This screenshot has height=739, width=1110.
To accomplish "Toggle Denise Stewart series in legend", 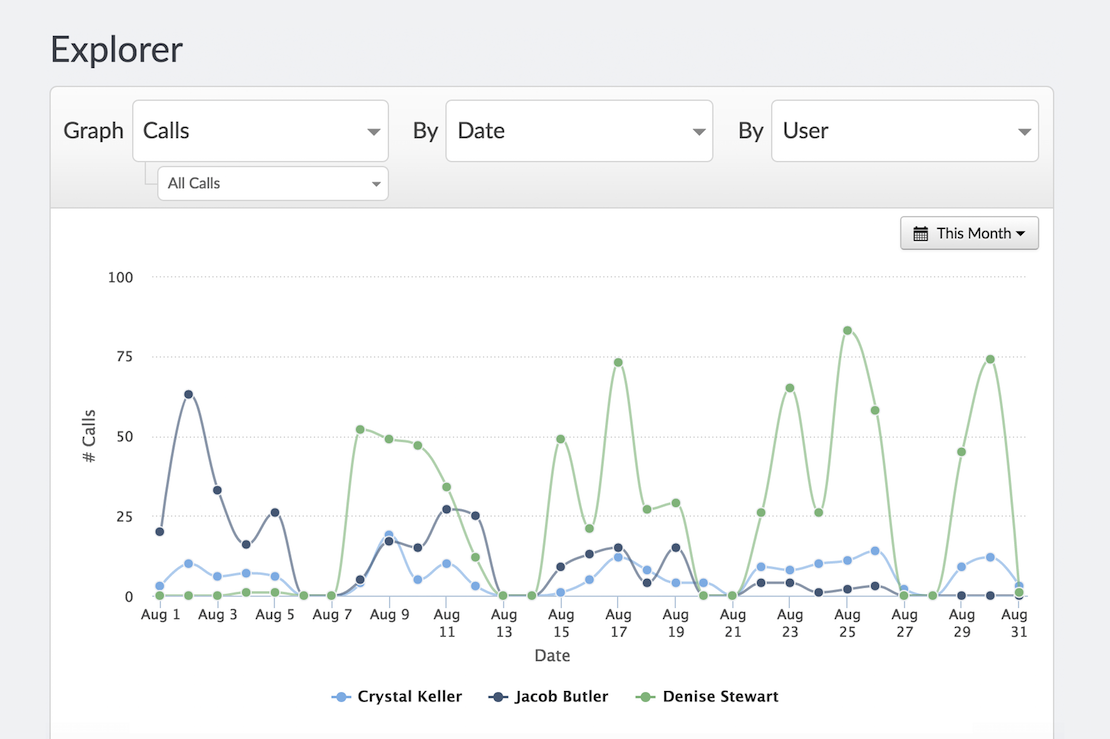I will pyautogui.click(x=707, y=697).
